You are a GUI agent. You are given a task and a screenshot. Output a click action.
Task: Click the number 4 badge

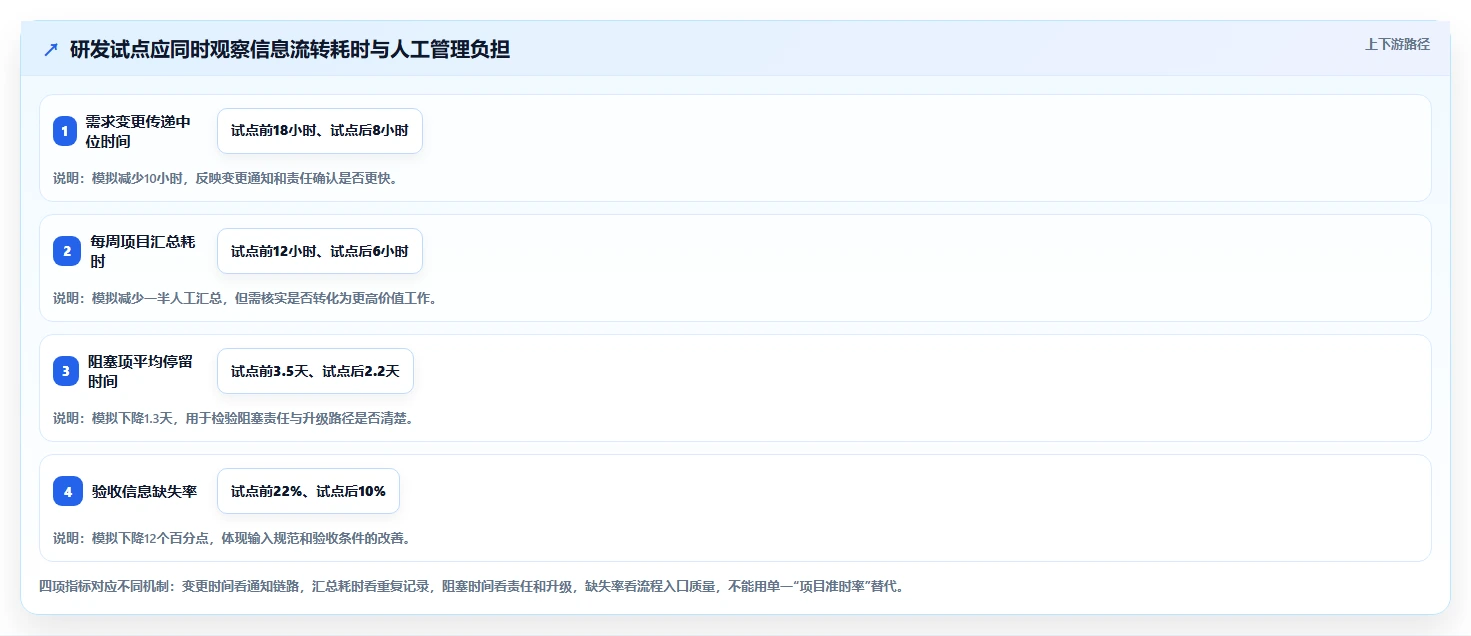coord(68,491)
